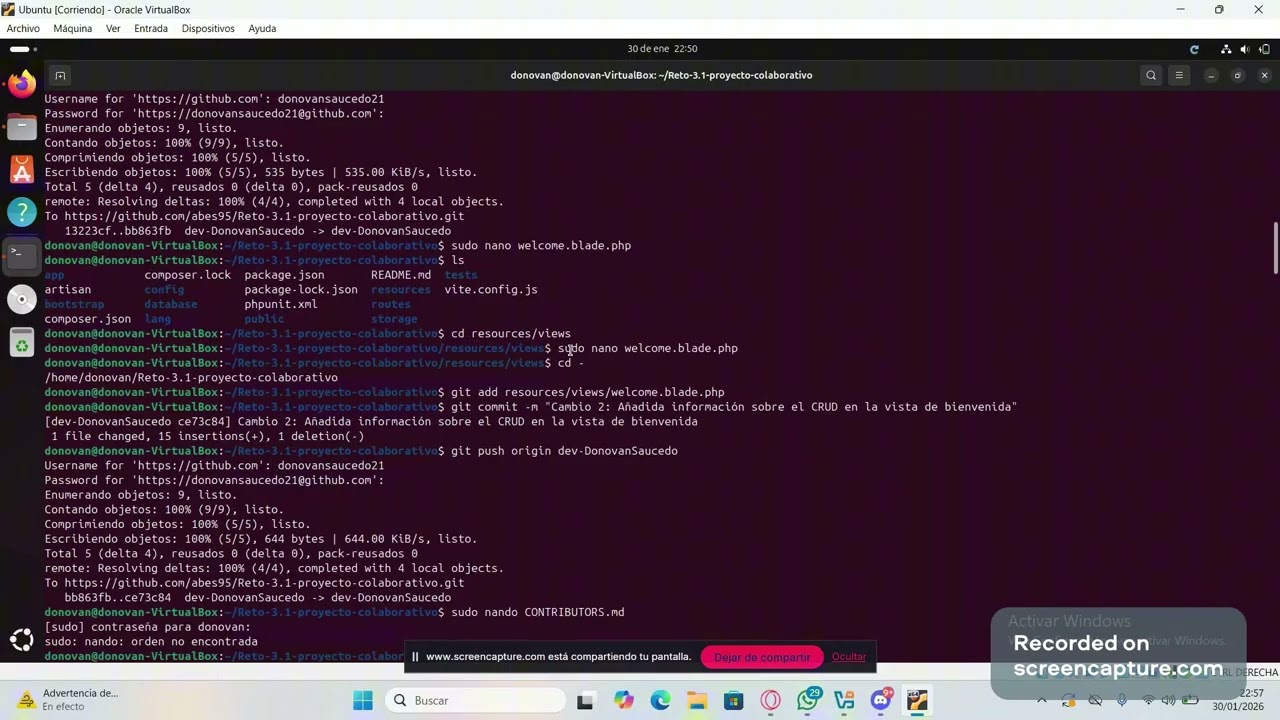Viewport: 1280px width, 720px height.
Task: Click the terminal vertical scrollbar
Action: pos(1275,247)
